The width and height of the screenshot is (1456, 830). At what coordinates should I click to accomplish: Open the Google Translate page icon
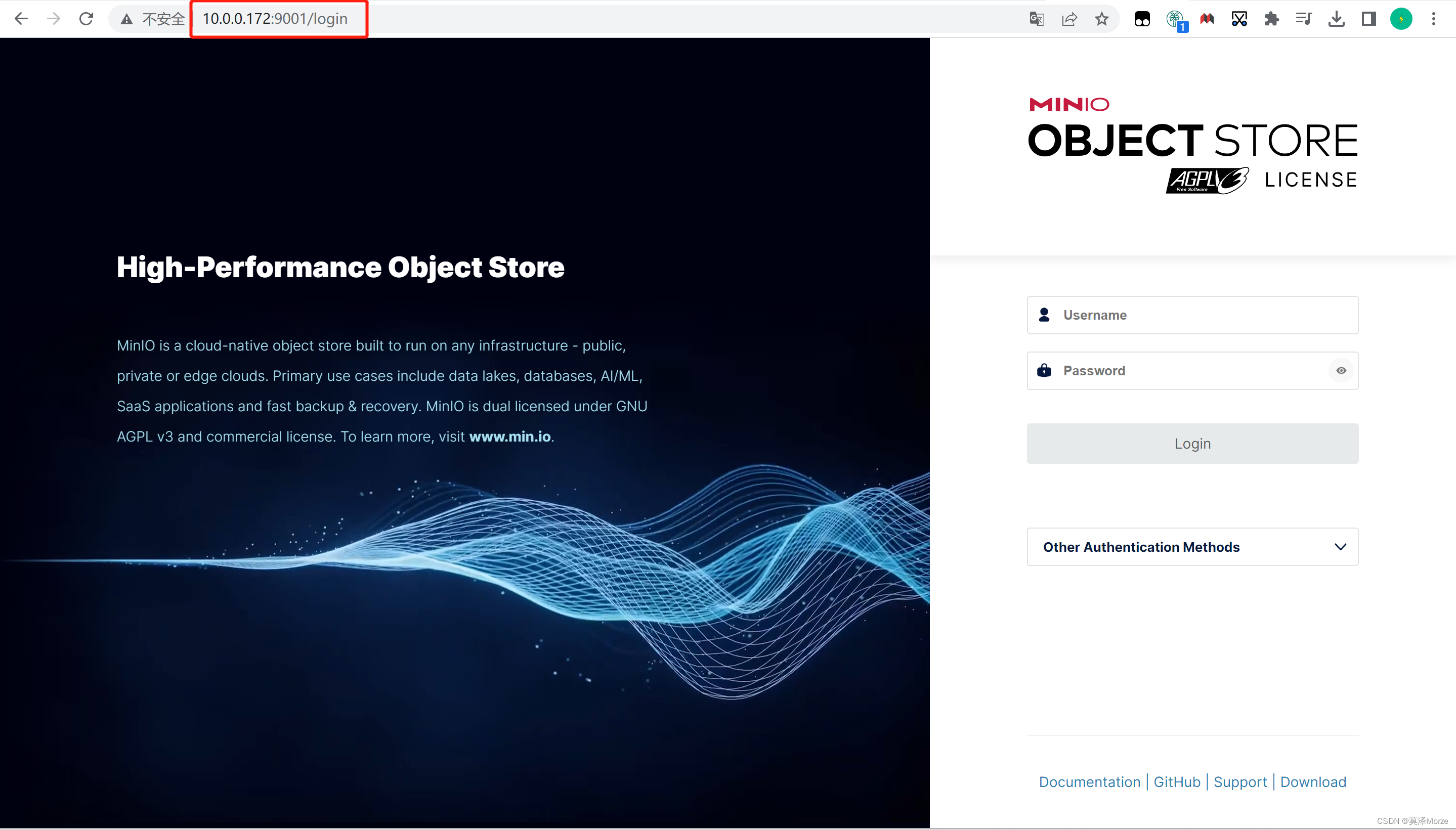click(1037, 19)
